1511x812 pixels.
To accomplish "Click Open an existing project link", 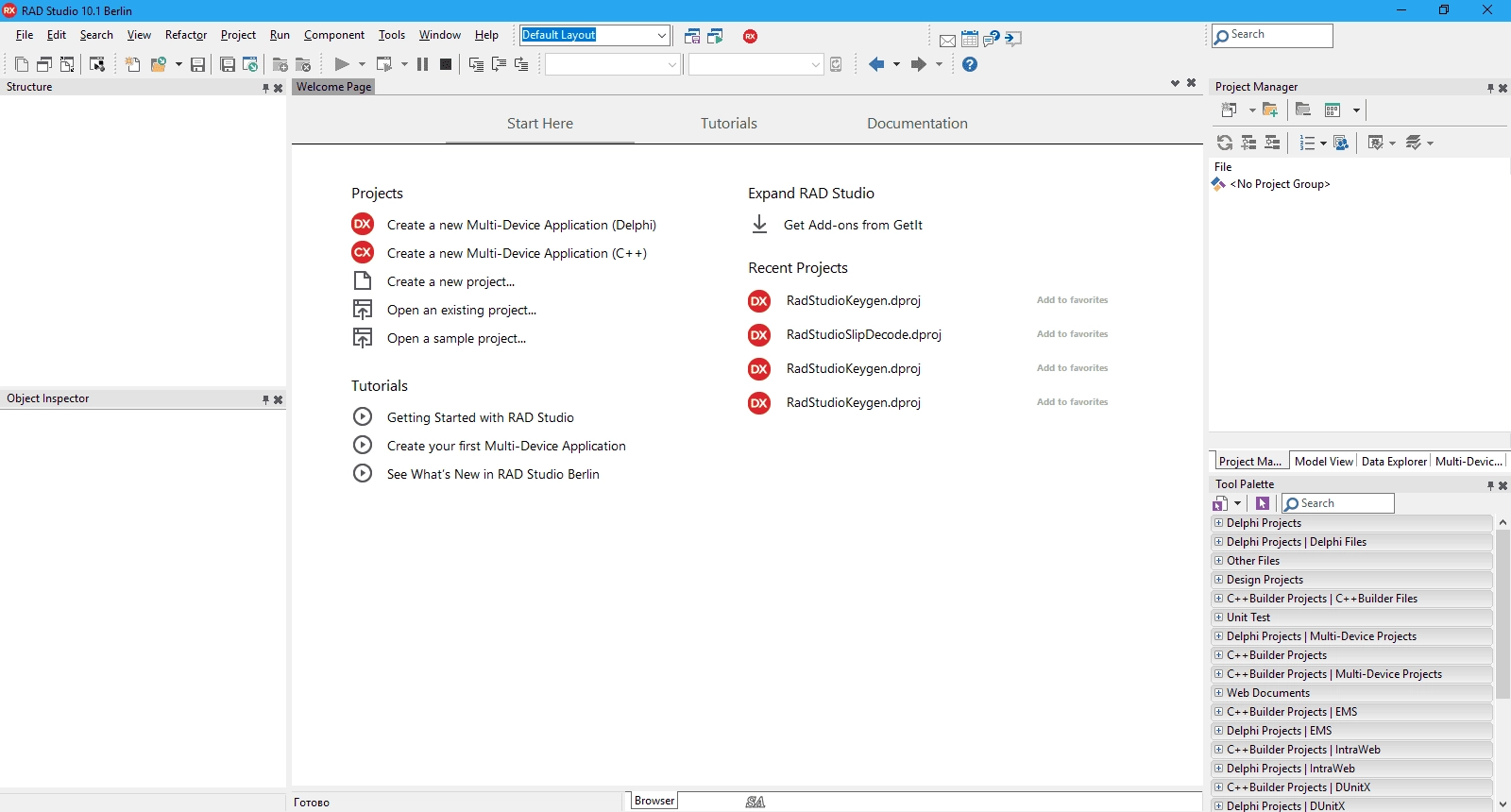I will click(x=462, y=310).
